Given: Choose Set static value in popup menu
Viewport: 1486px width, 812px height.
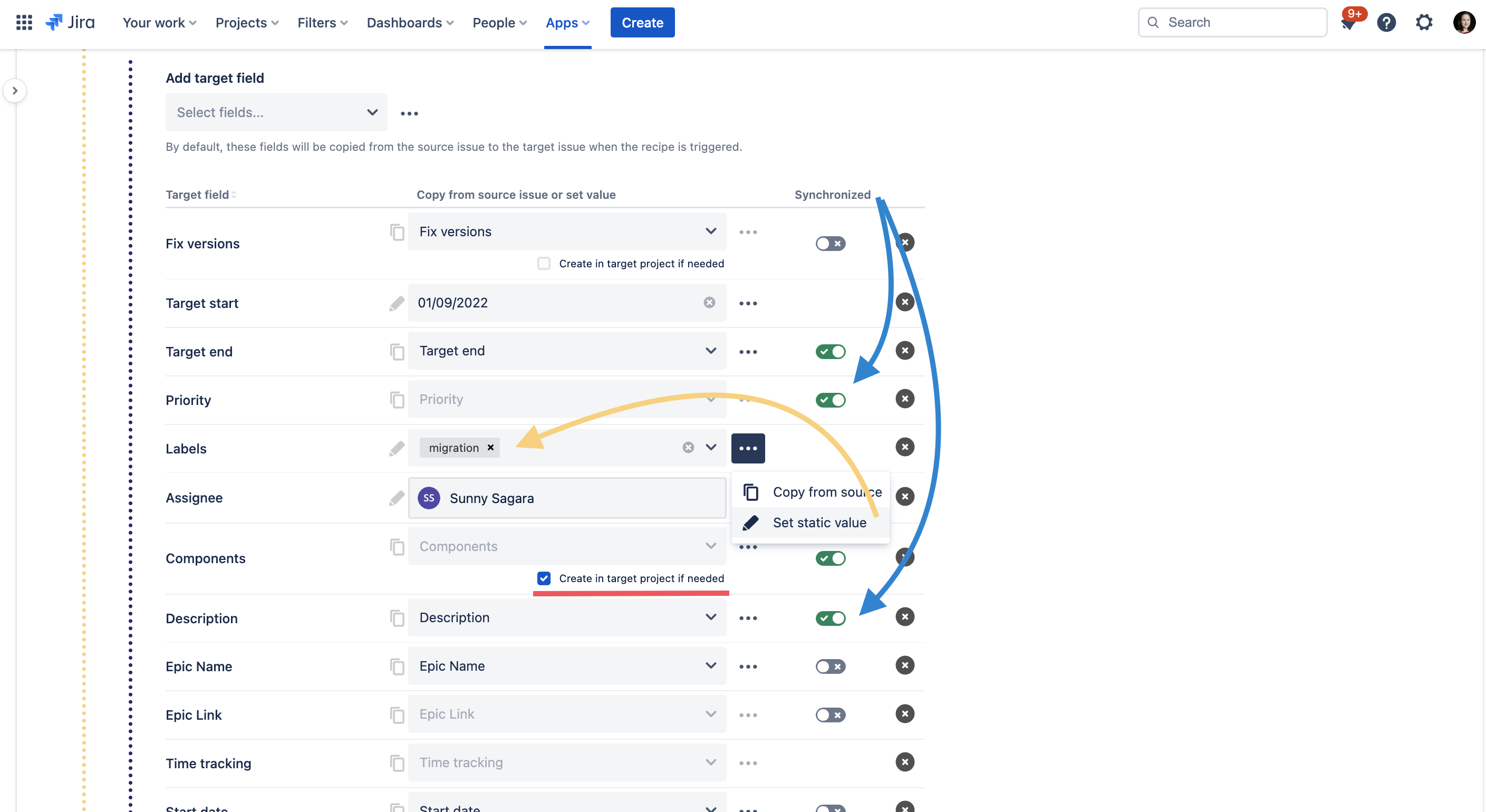Looking at the screenshot, I should click(810, 523).
